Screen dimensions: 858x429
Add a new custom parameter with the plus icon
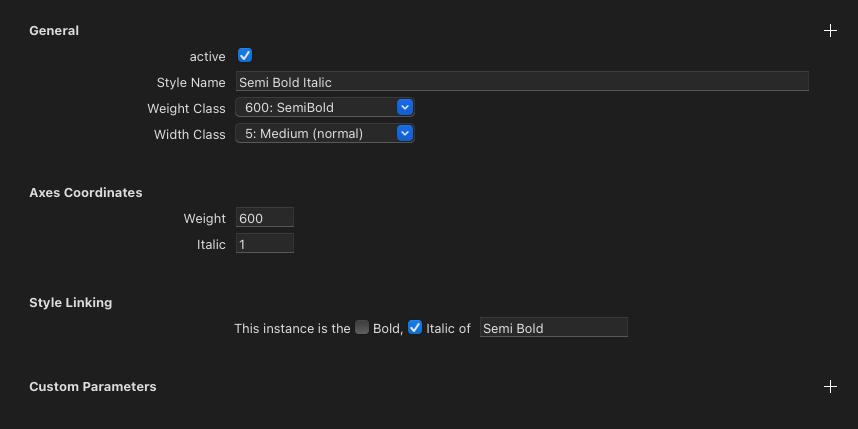pyautogui.click(x=829, y=387)
